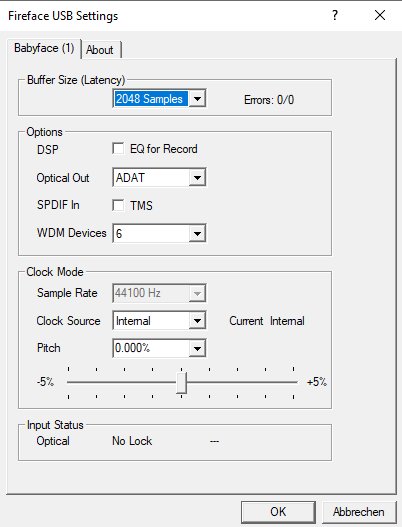Image resolution: width=402 pixels, height=527 pixels.
Task: Toggle the TMS checkbox for SPDIF In
Action: pyautogui.click(x=118, y=205)
